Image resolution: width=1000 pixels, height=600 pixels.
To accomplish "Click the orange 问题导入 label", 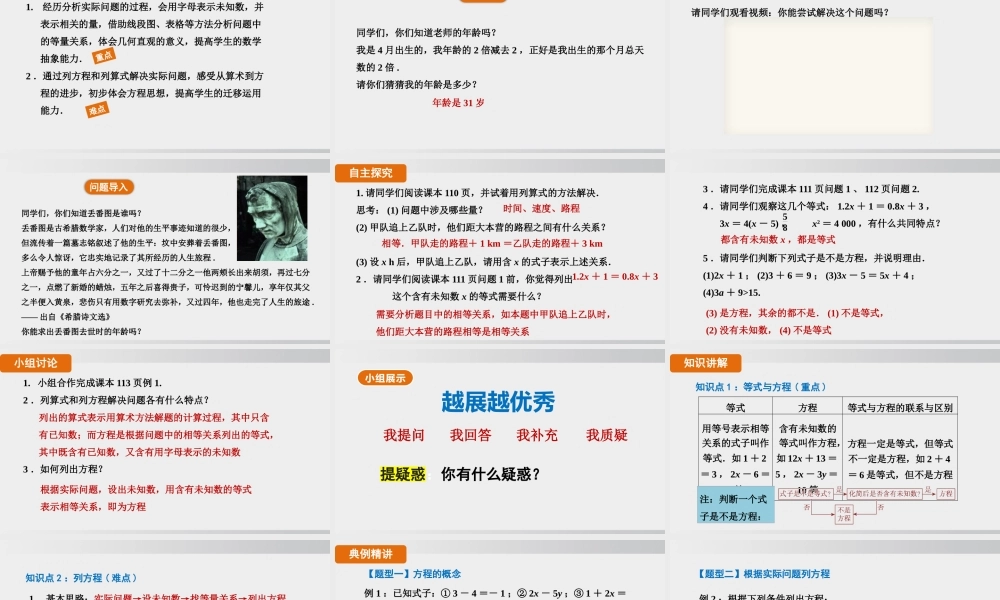I will [108, 187].
